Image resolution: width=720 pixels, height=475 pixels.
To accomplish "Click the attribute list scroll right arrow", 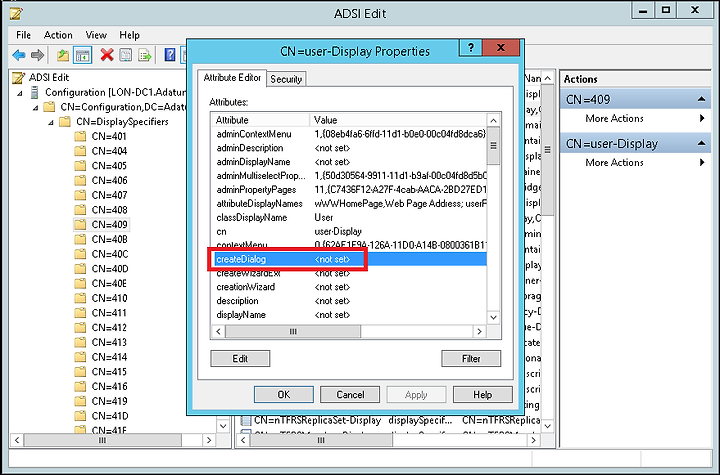I will (x=479, y=331).
